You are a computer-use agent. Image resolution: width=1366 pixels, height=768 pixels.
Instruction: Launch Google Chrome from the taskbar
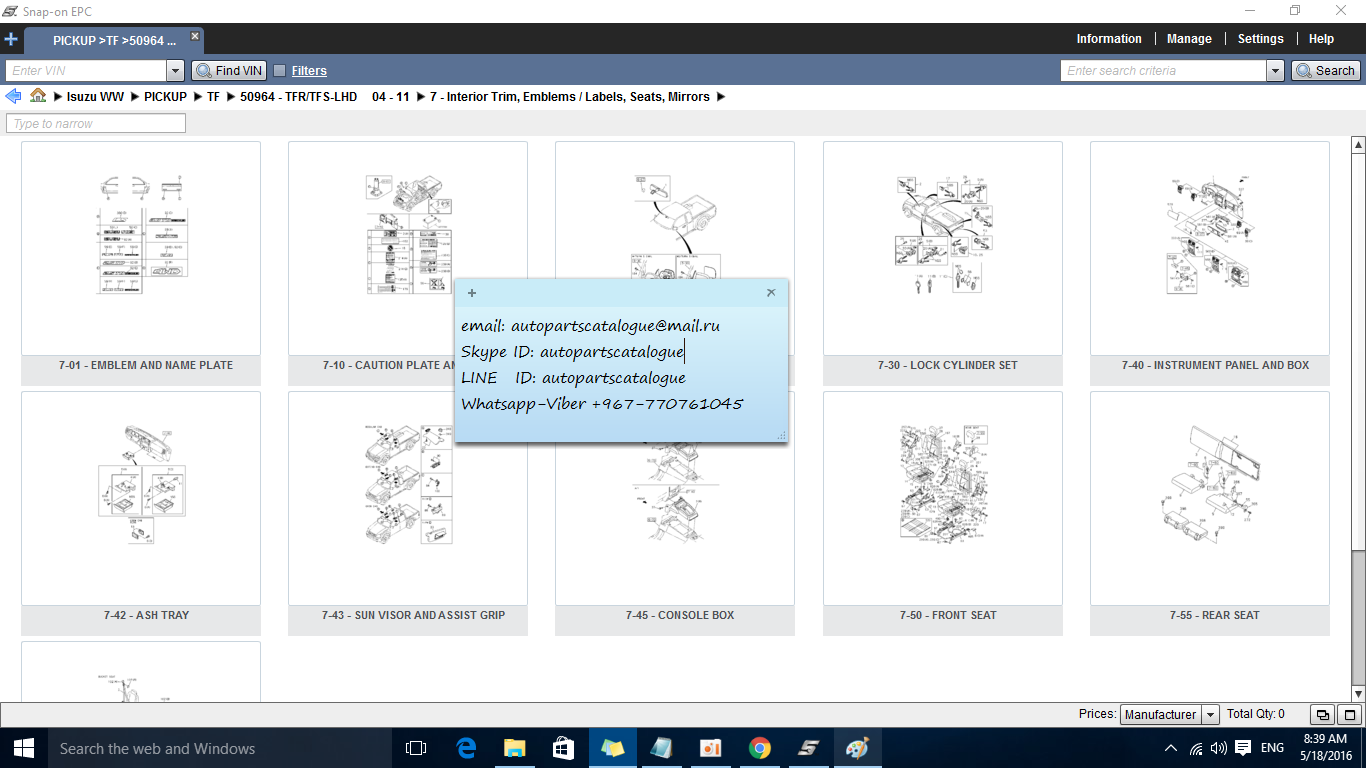(760, 748)
